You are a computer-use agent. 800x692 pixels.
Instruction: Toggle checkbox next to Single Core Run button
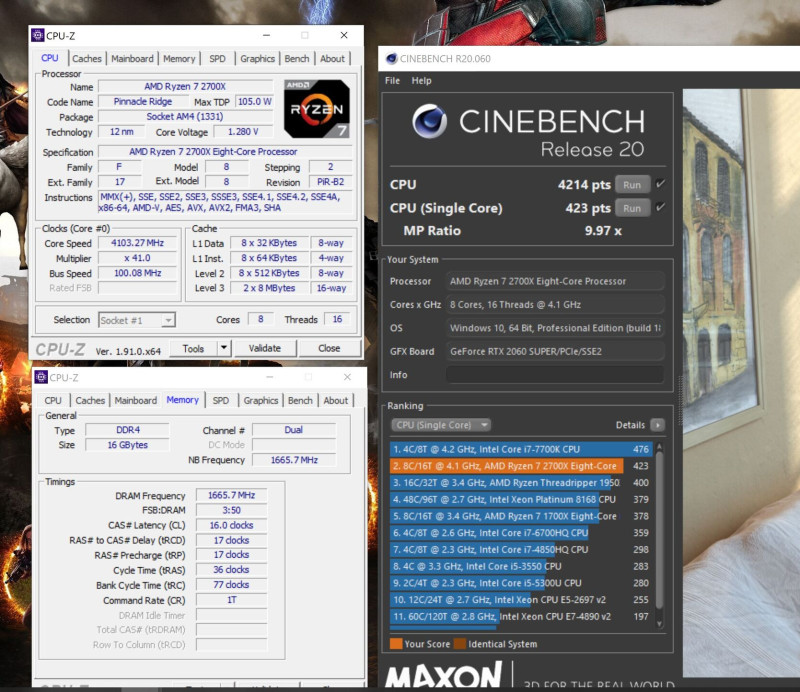pos(661,207)
